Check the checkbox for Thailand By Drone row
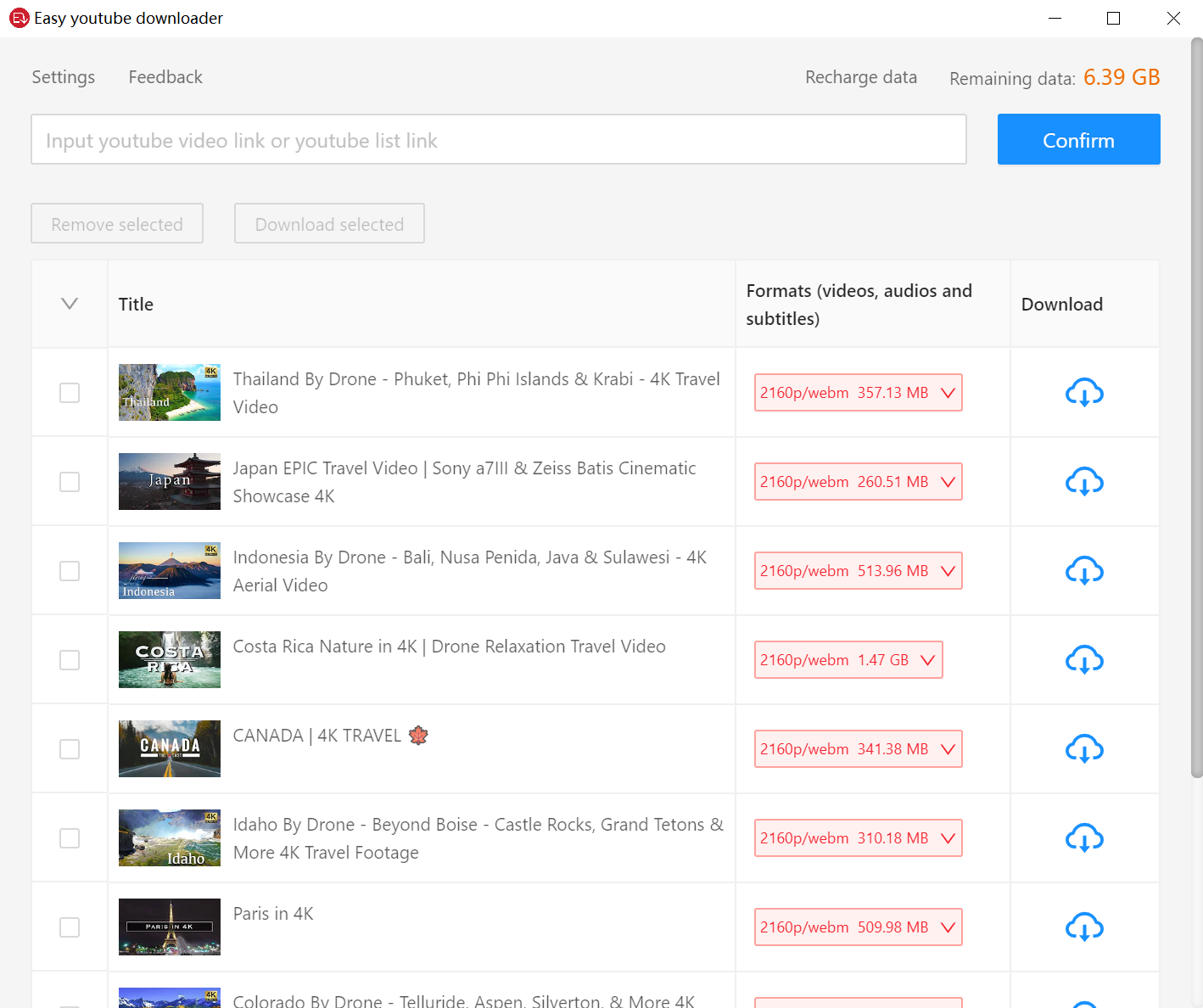The width and height of the screenshot is (1203, 1008). [69, 392]
